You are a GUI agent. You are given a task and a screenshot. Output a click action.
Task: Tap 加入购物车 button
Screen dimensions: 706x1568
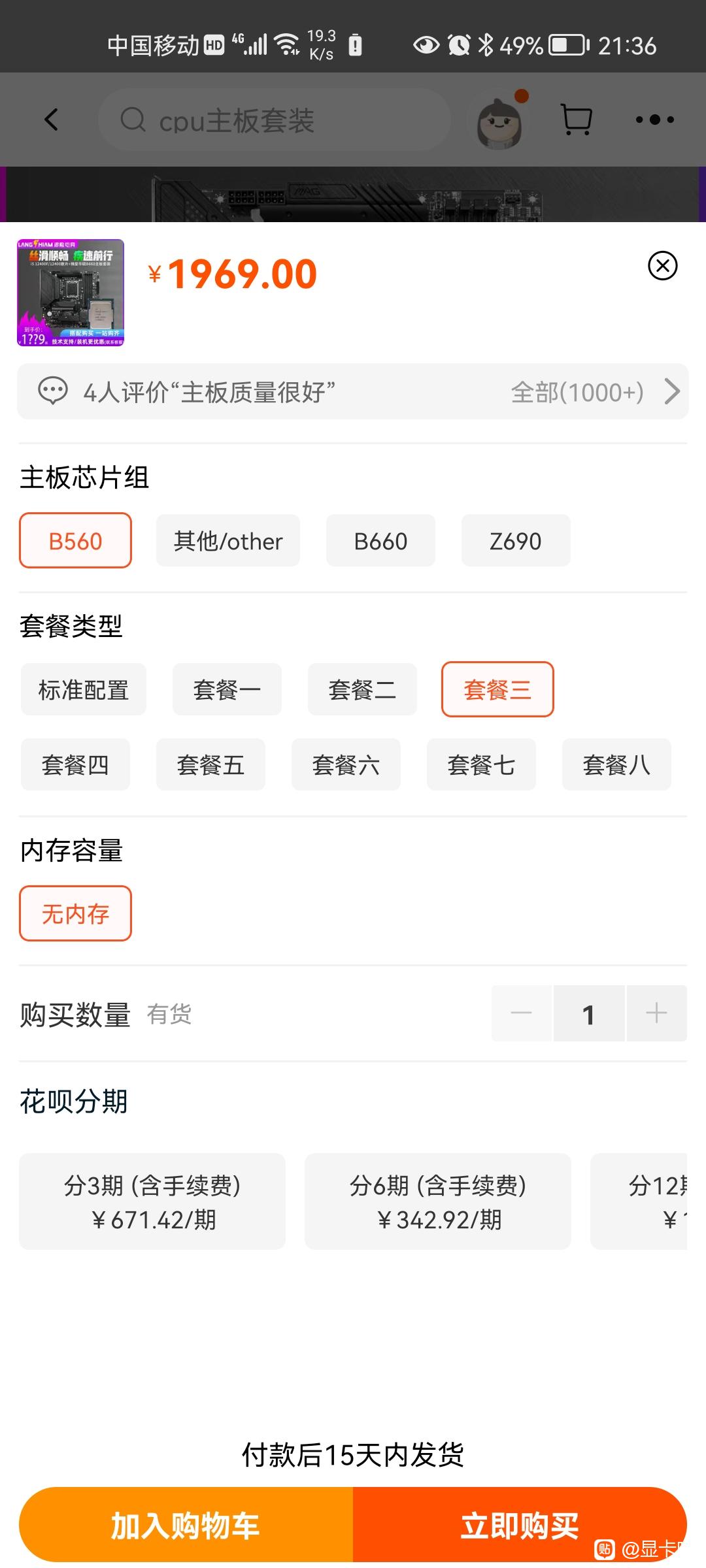186,1525
